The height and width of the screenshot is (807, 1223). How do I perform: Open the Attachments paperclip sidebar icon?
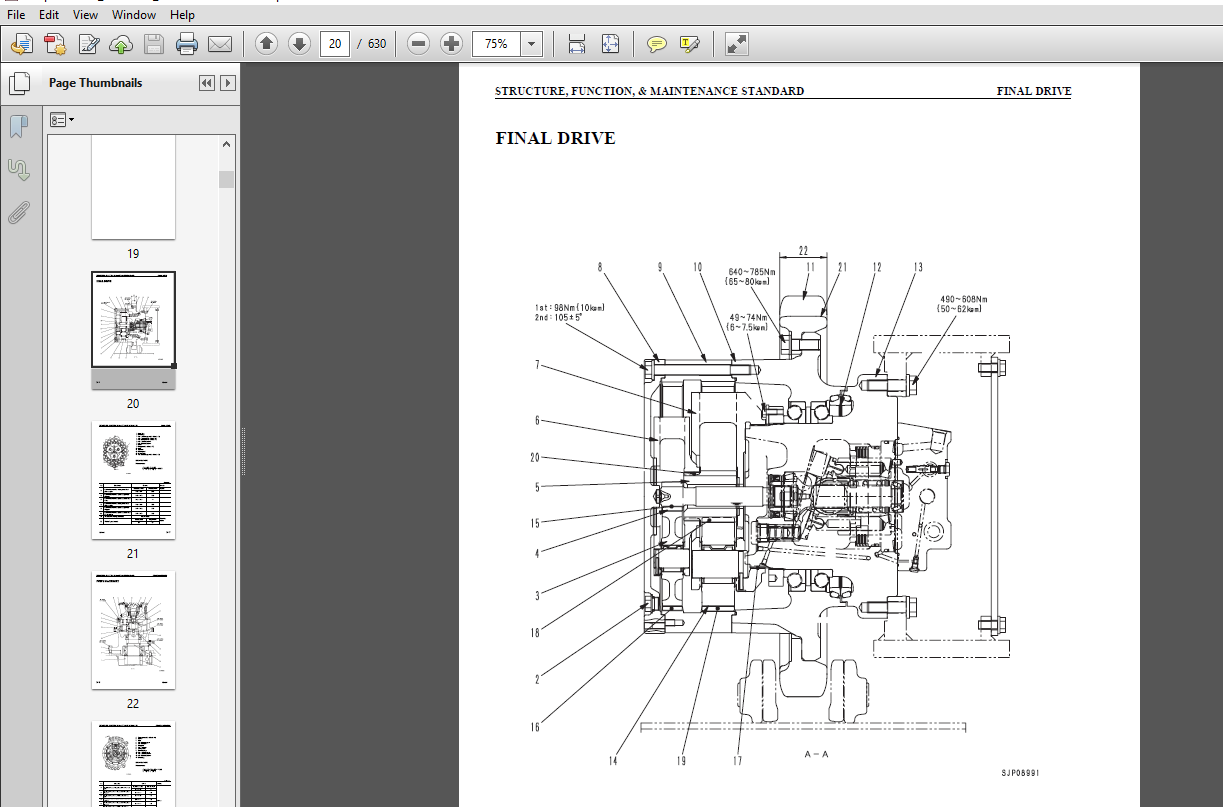[19, 212]
